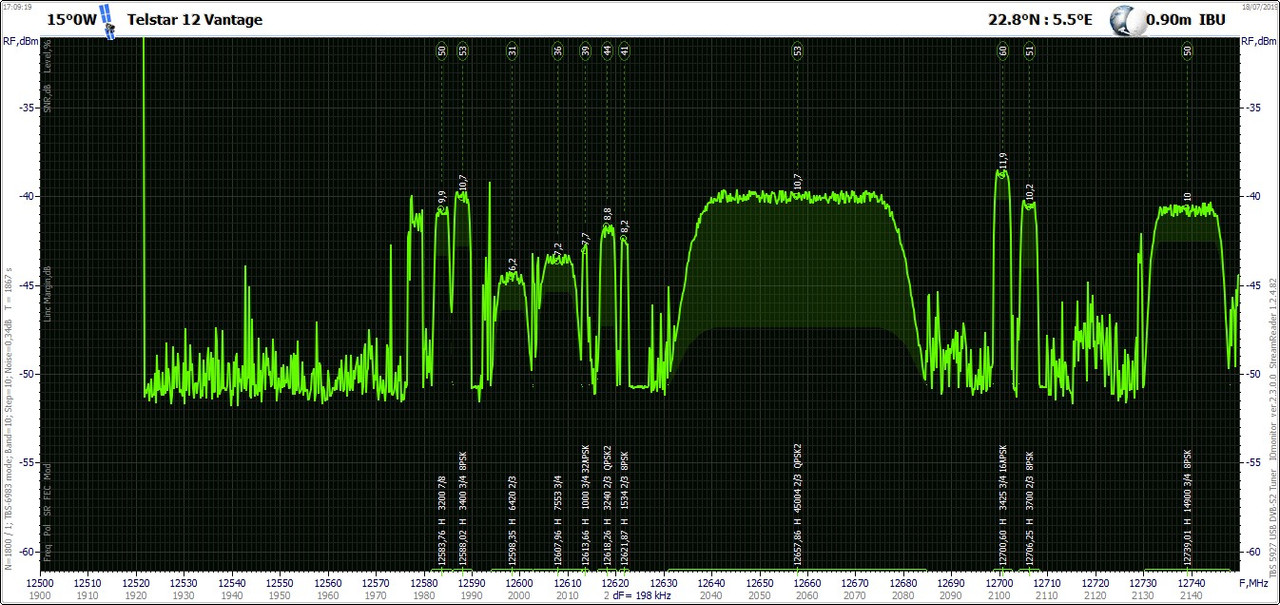
Task: Click transponder label 12607,96 H 7553 3/4
Action: pyautogui.click(x=558, y=521)
